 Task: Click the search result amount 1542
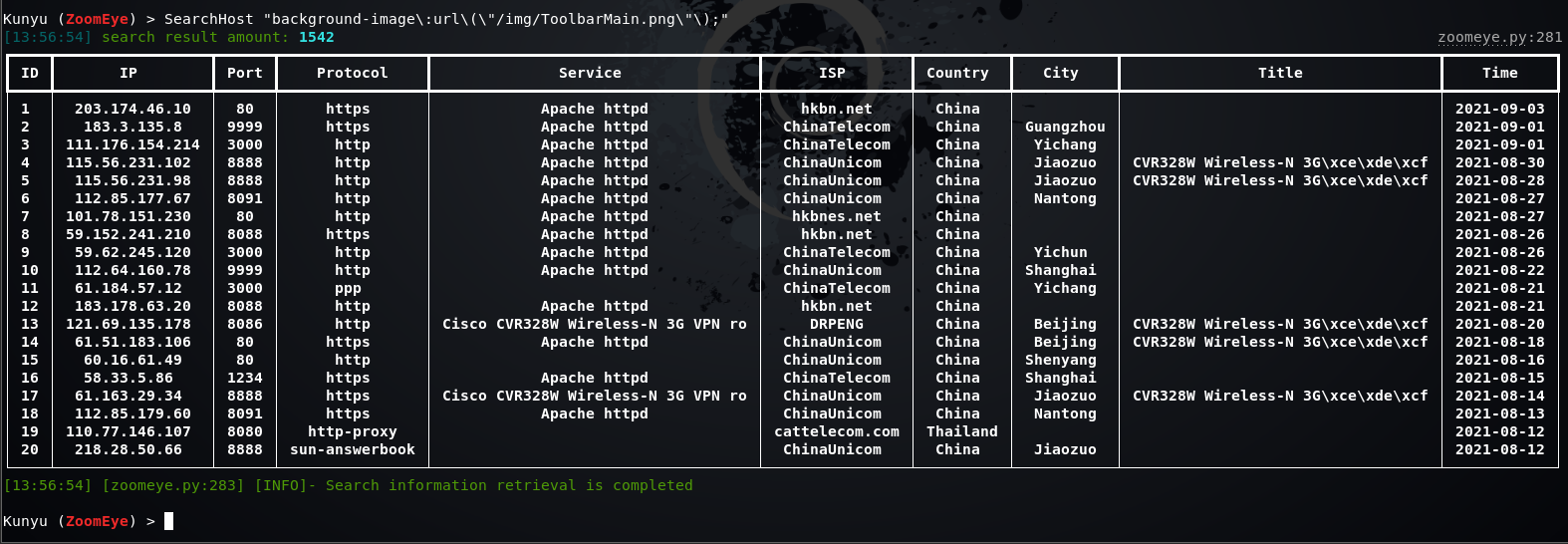[x=317, y=37]
